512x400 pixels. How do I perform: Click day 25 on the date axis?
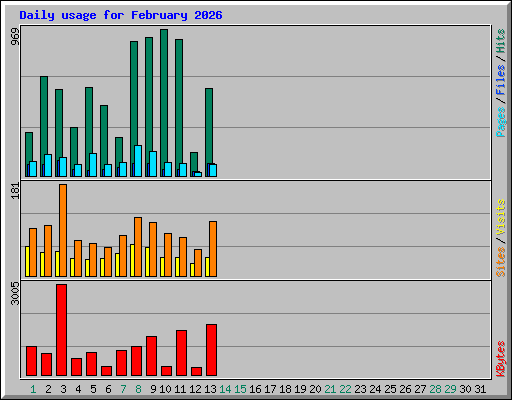point(390,389)
